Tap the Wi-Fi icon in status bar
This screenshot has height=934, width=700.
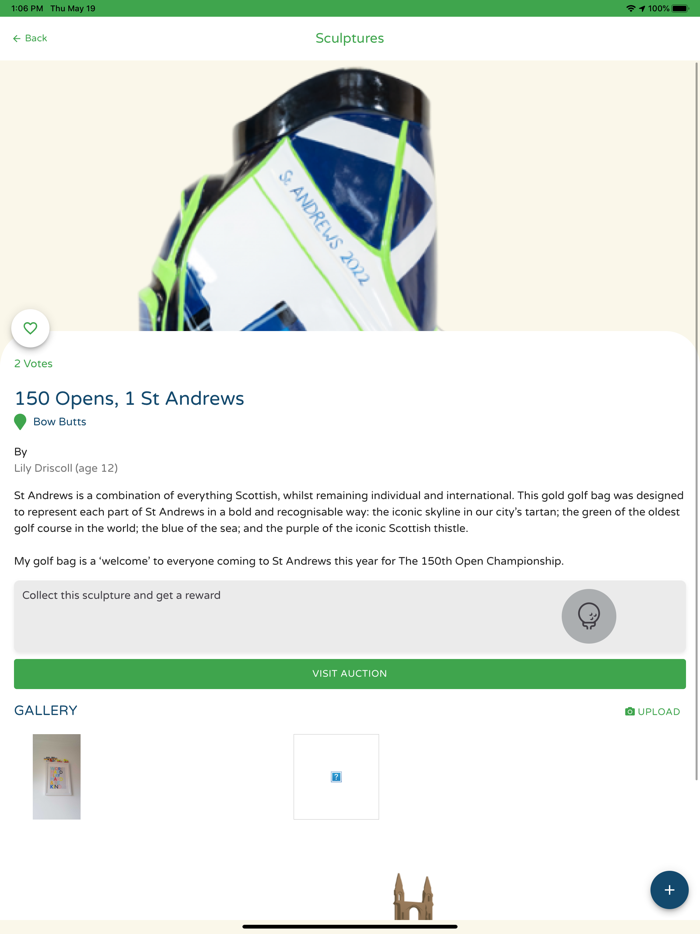coord(631,8)
